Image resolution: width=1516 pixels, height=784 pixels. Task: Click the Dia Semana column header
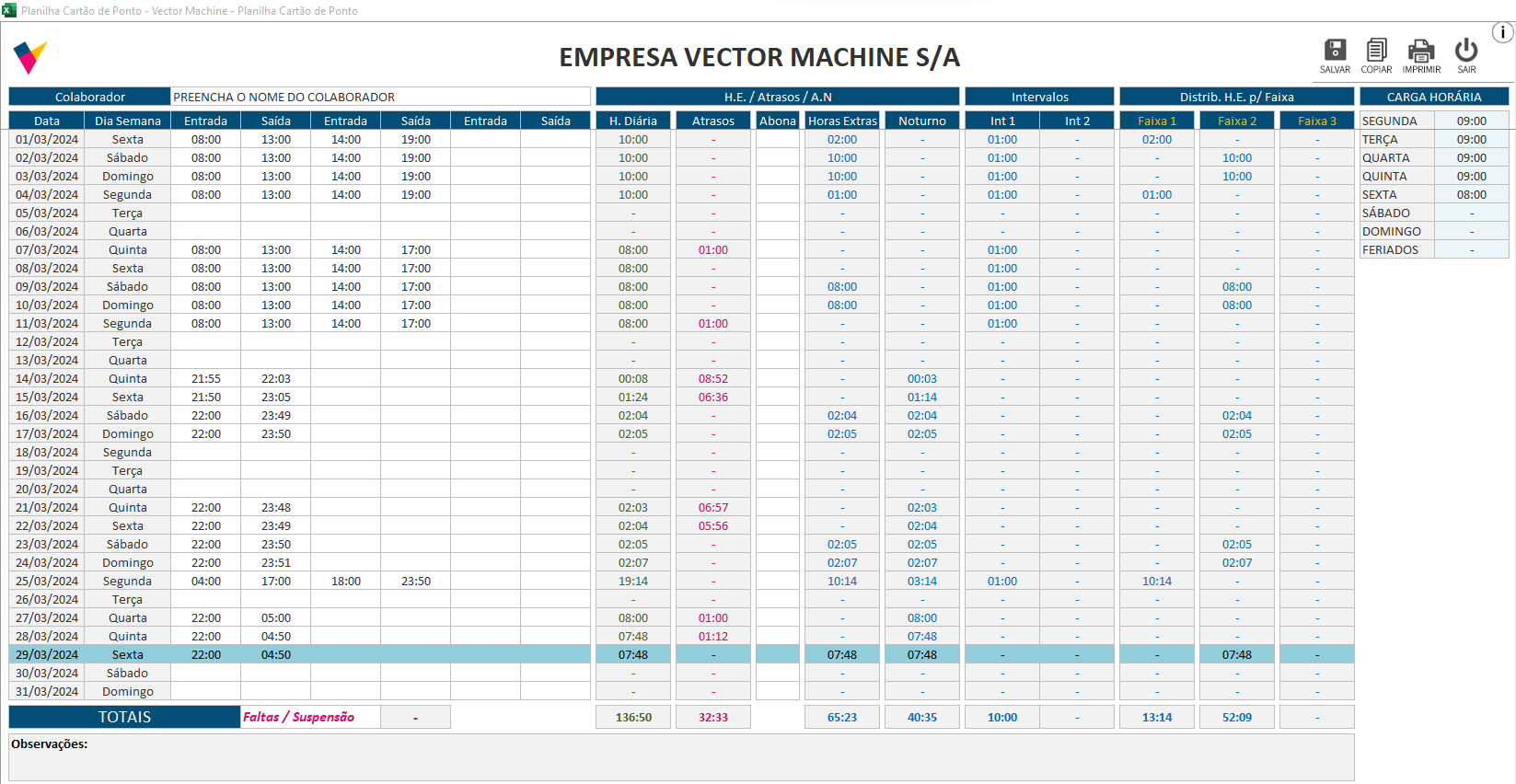pos(128,121)
